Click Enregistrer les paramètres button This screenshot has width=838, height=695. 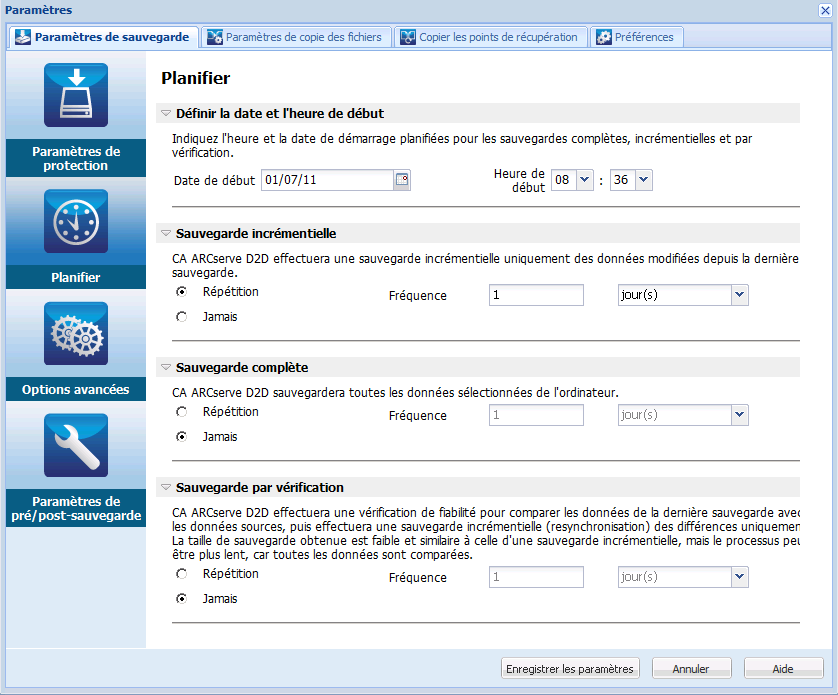pos(570,669)
